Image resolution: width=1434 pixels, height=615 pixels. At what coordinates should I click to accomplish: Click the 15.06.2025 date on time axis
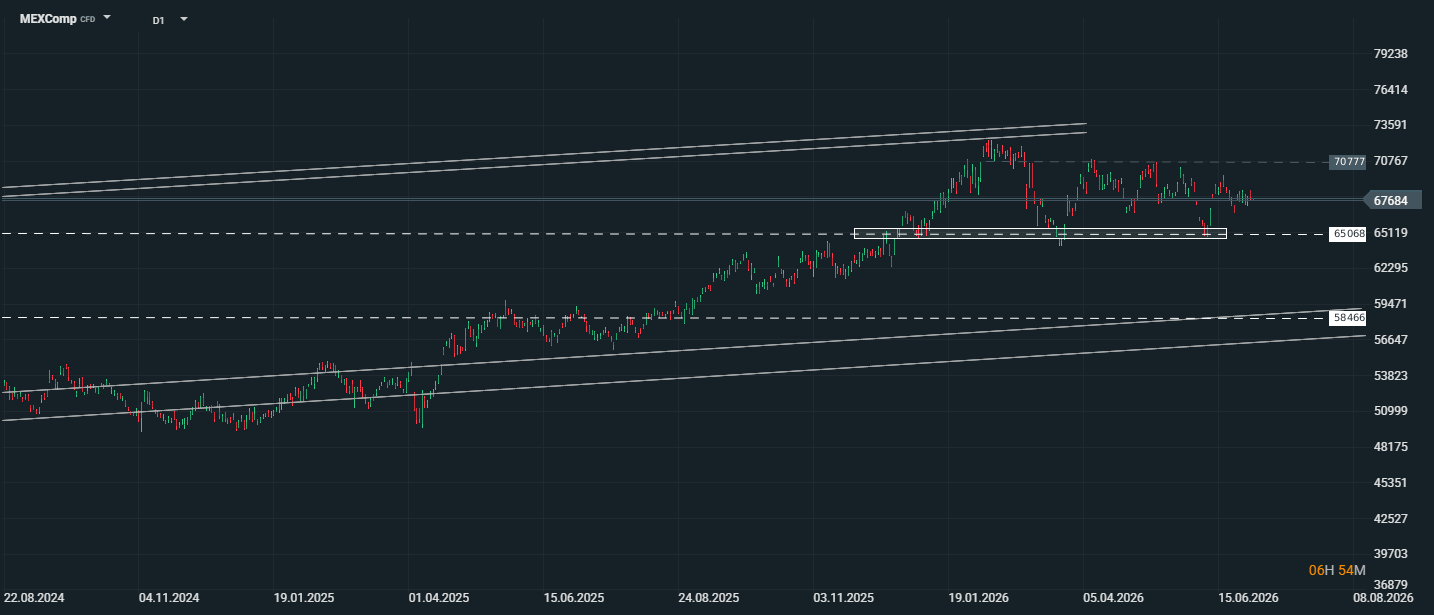(x=574, y=598)
